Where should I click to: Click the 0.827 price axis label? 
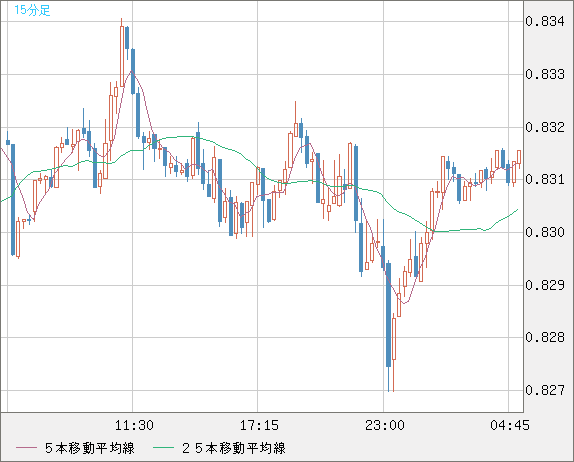545,390
